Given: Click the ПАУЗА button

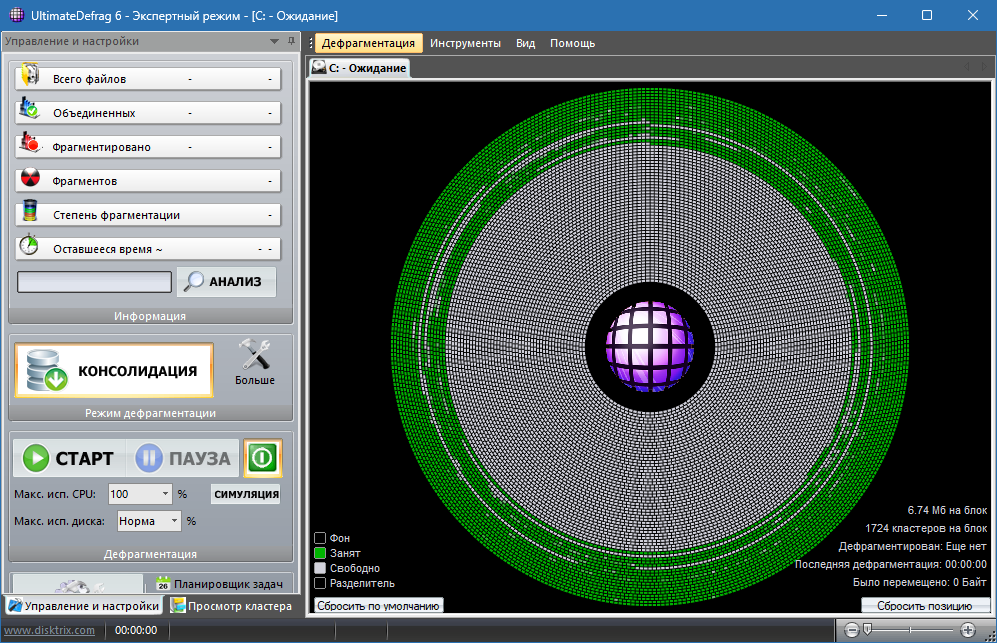Looking at the screenshot, I should tap(183, 459).
